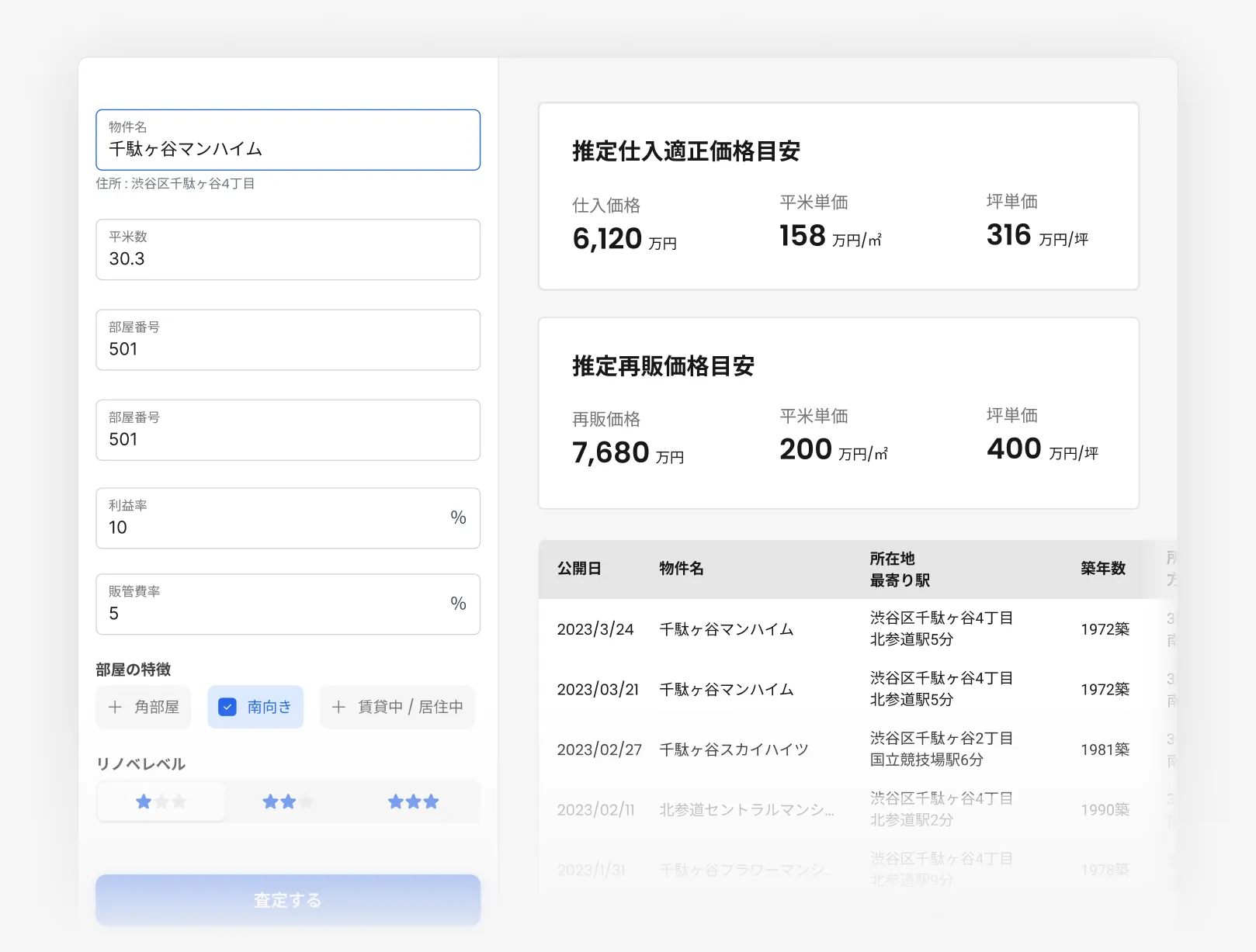This screenshot has height=952, width=1256.
Task: Select two-star renovation level
Action: [x=288, y=801]
